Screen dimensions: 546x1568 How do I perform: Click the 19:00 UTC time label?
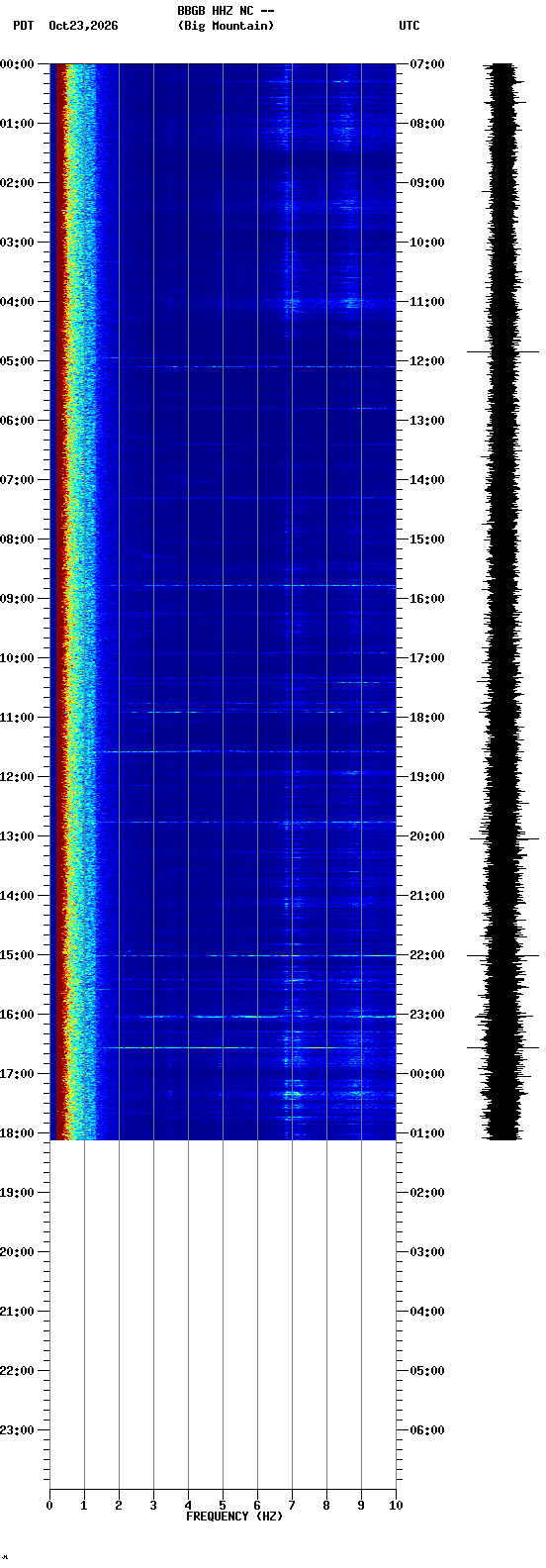point(427,777)
